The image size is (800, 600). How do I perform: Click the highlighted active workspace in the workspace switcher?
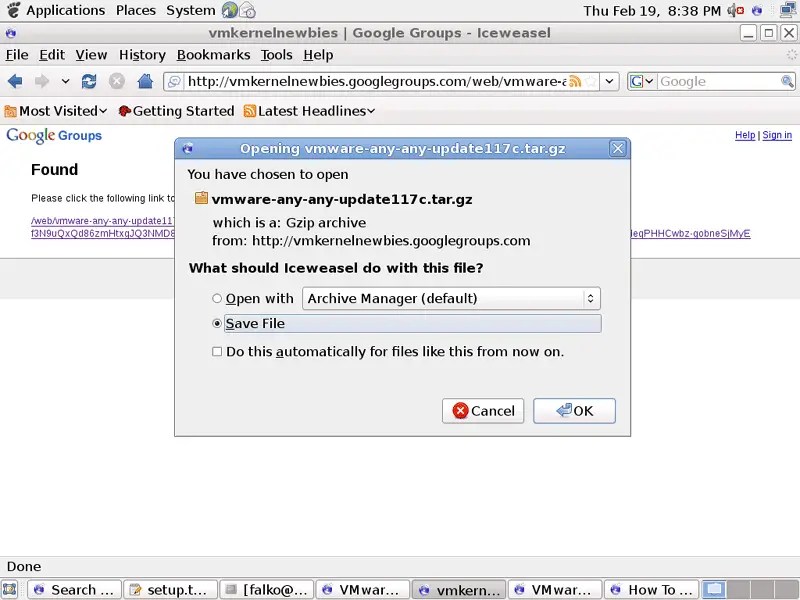click(714, 590)
